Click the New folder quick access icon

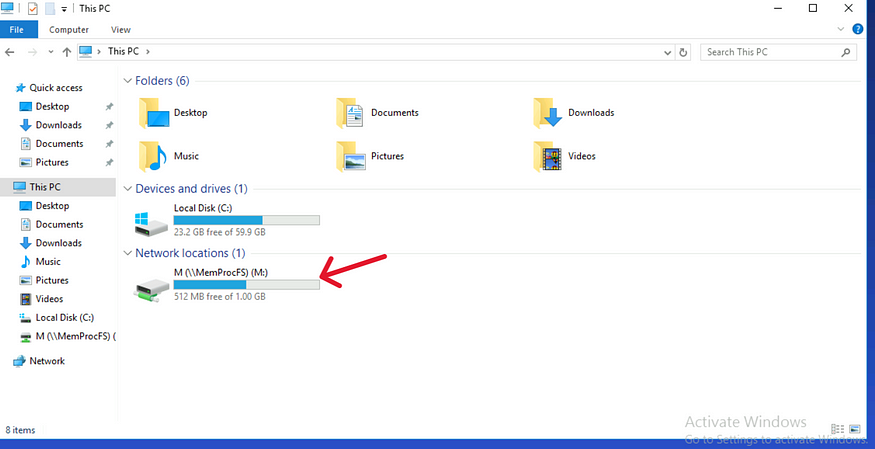[50, 8]
